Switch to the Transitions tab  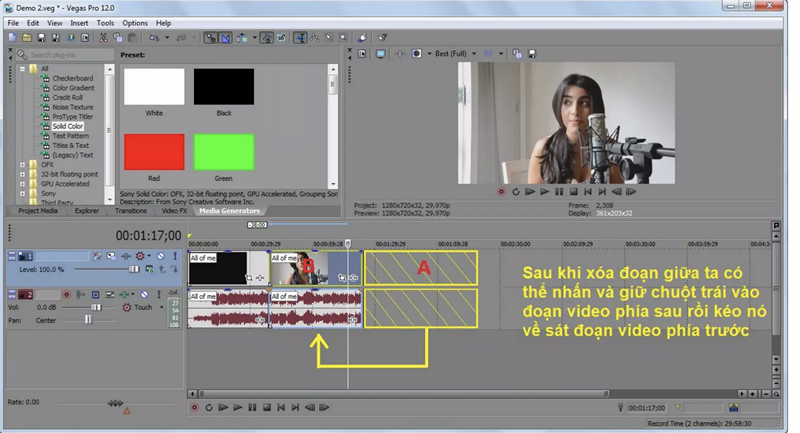pyautogui.click(x=131, y=211)
